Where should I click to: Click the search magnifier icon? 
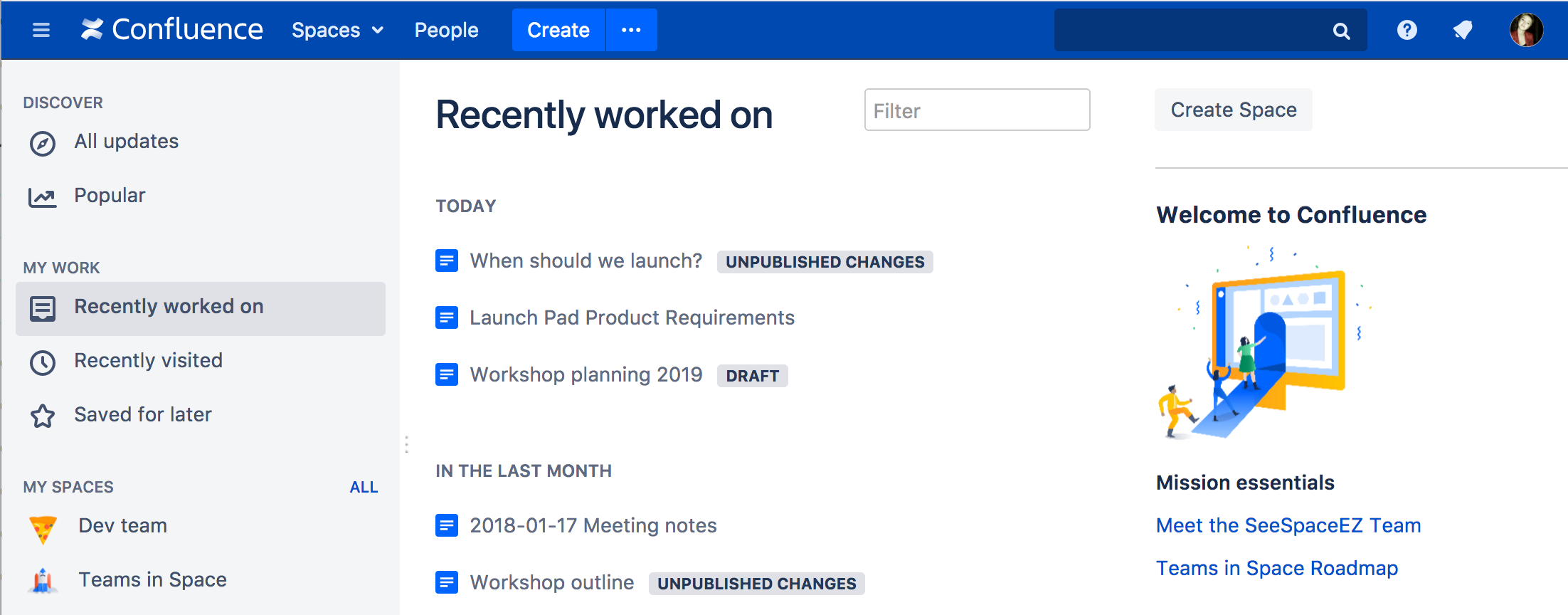pos(1341,31)
